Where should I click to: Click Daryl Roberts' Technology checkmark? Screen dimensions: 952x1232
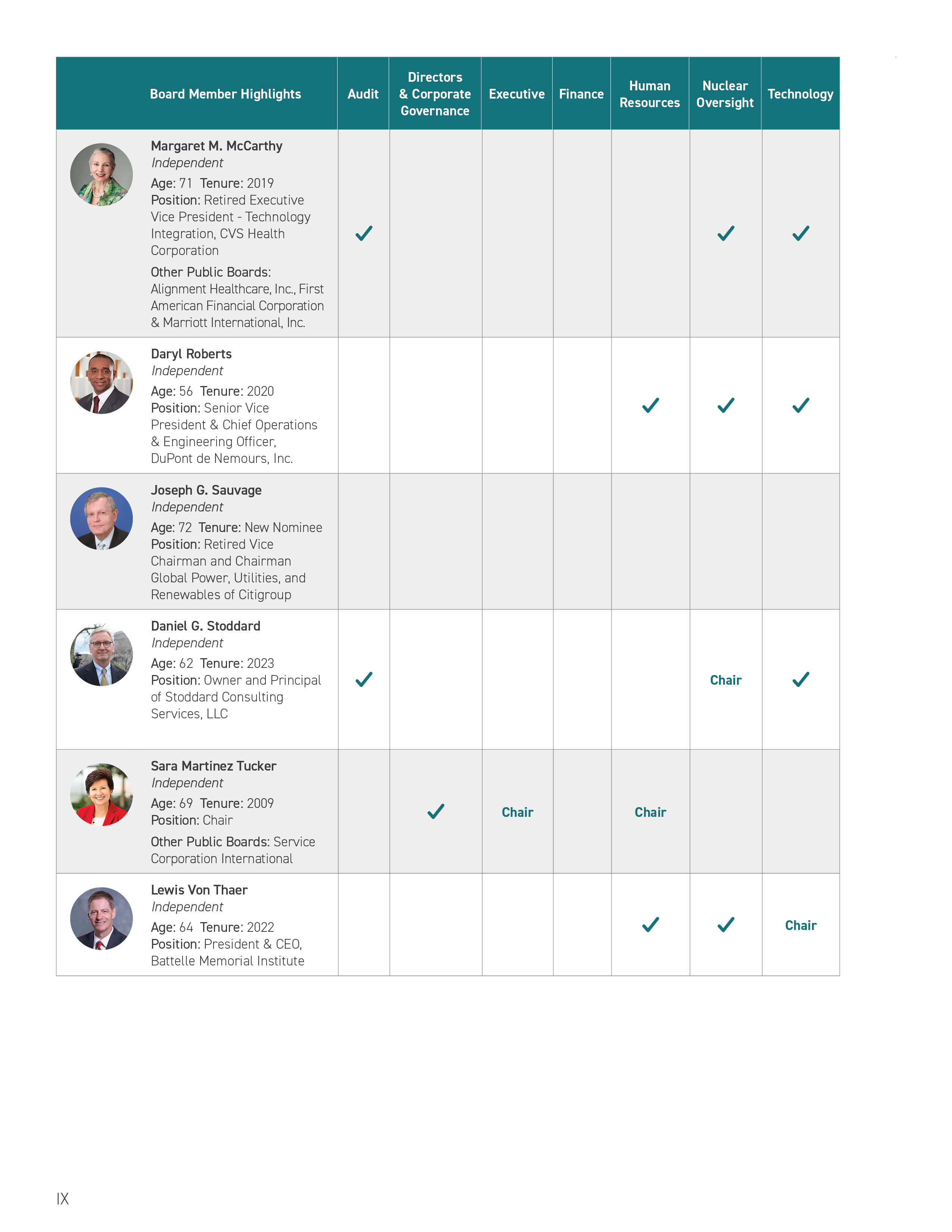click(800, 405)
